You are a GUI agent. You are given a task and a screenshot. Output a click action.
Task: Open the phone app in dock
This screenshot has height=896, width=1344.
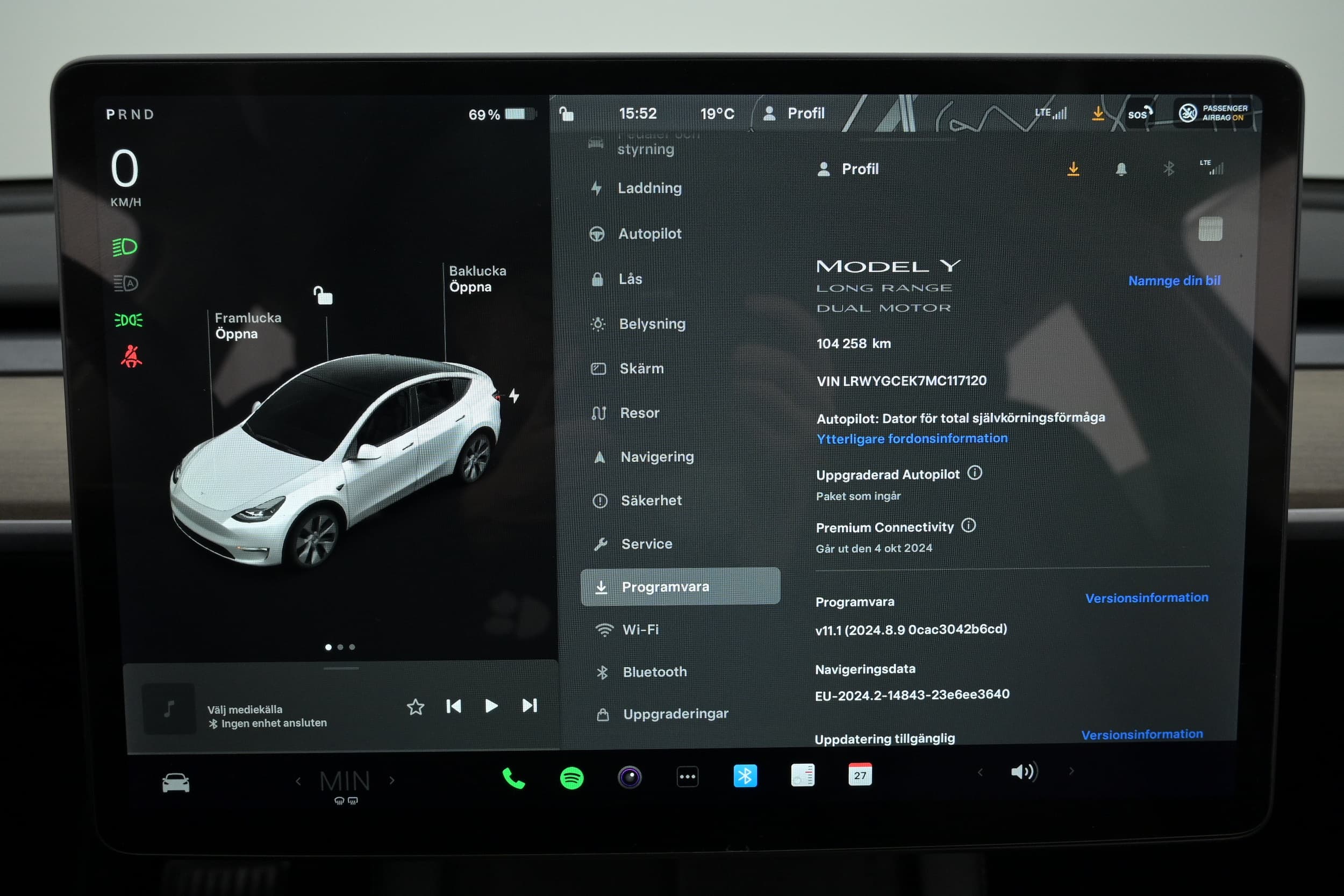tap(513, 778)
